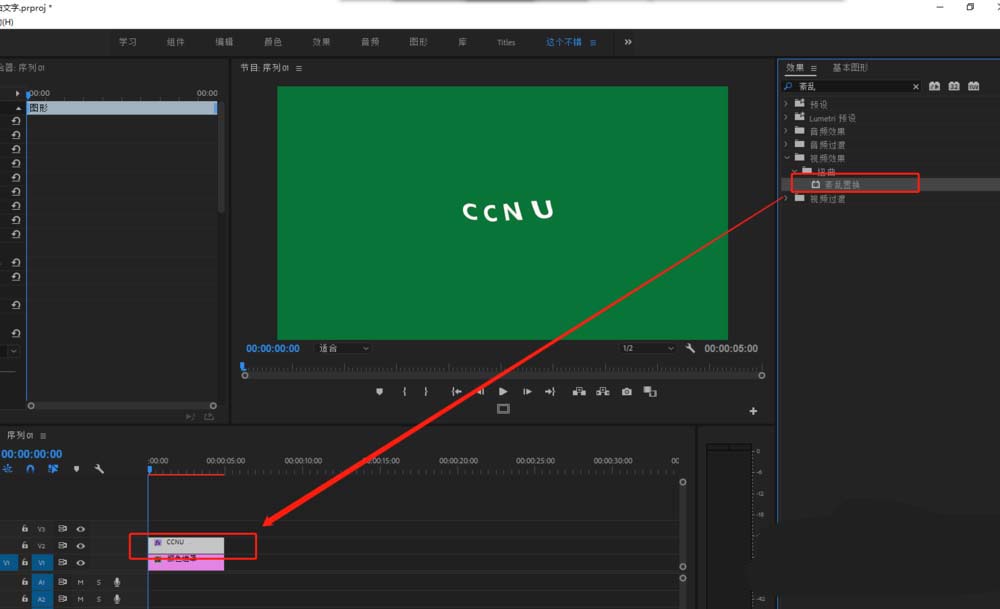Solo the A2 track with the S button

(x=99, y=599)
